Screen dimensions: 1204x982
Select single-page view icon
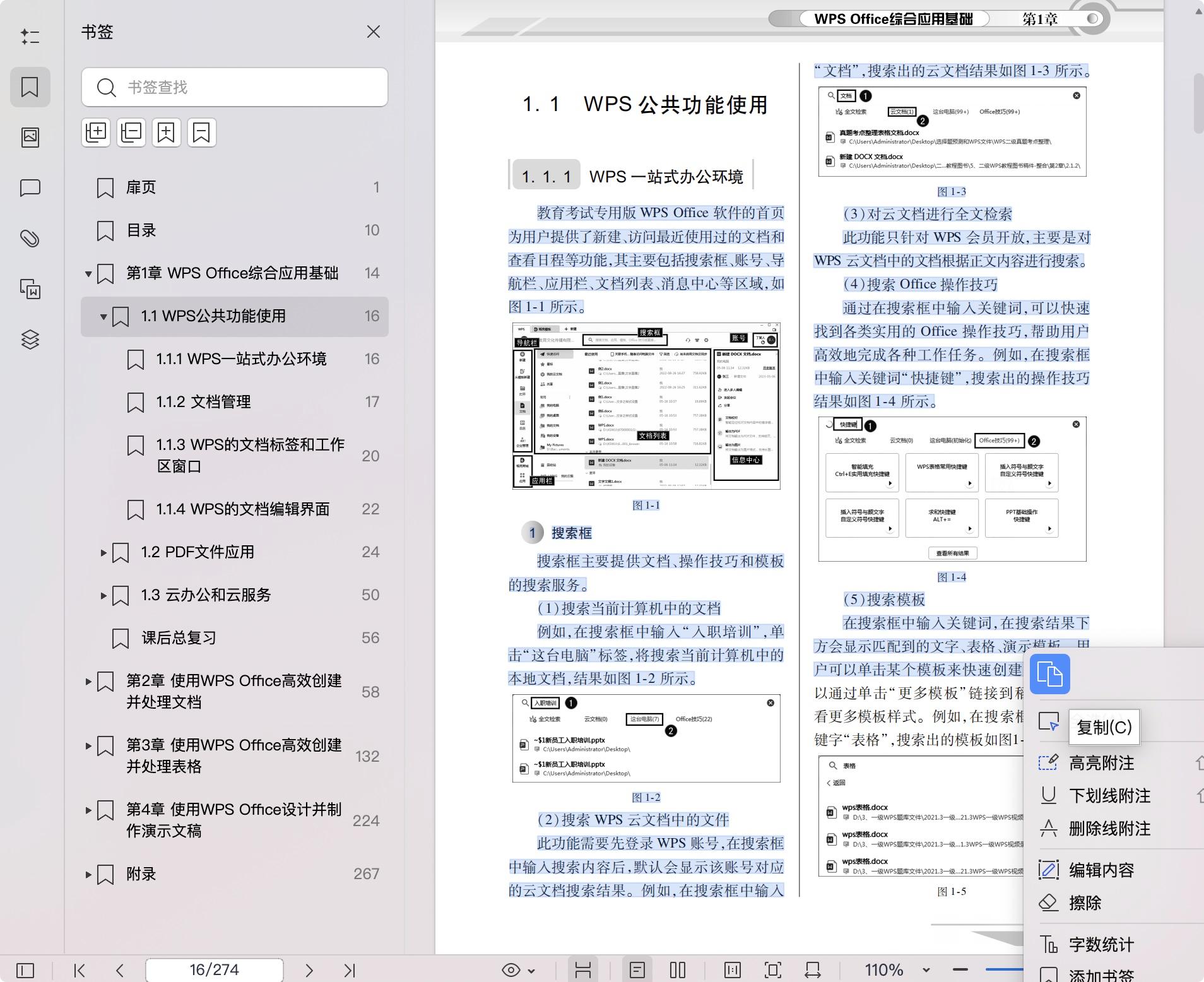pyautogui.click(x=637, y=970)
